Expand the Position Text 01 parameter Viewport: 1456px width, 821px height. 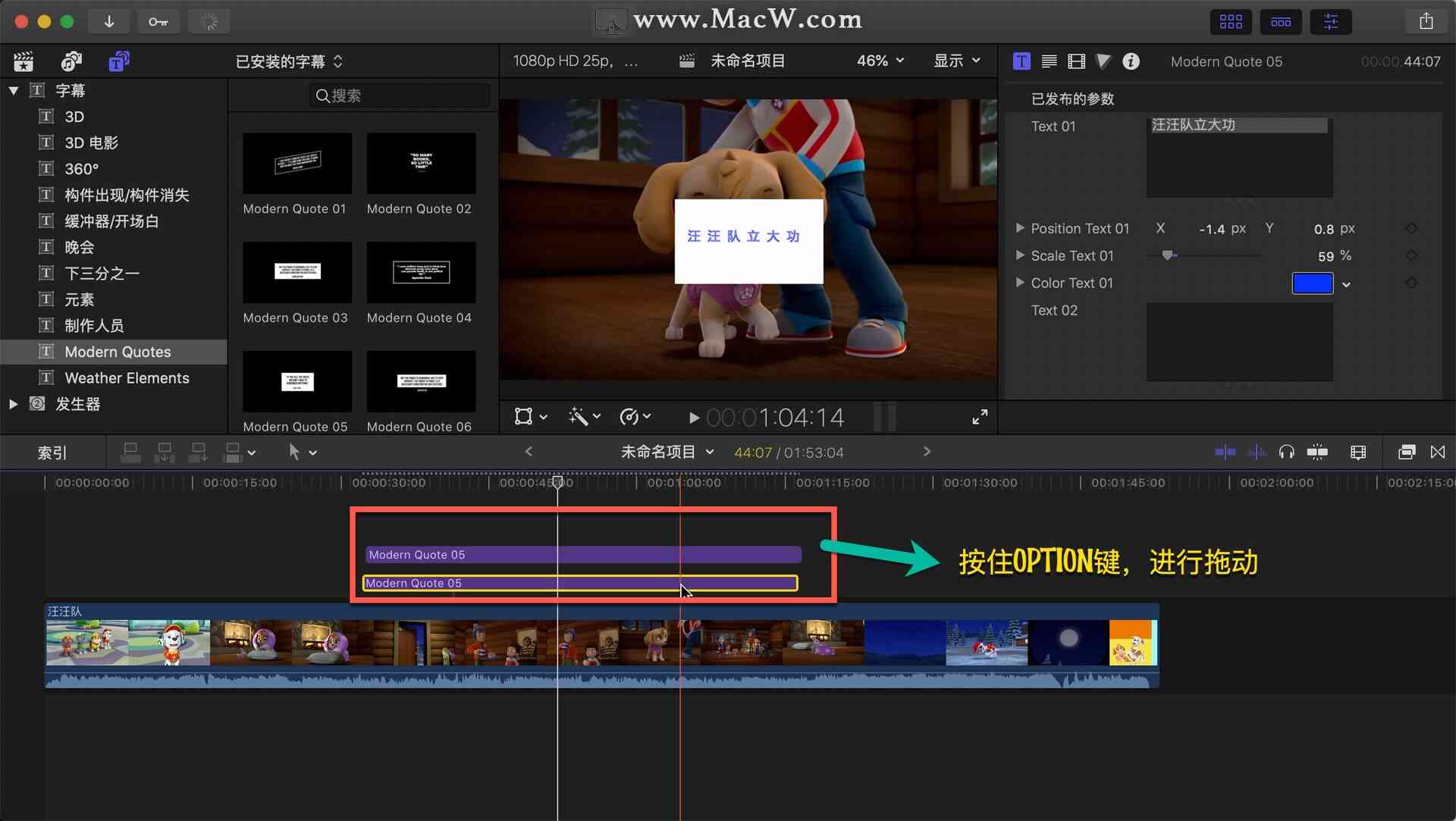point(1020,227)
